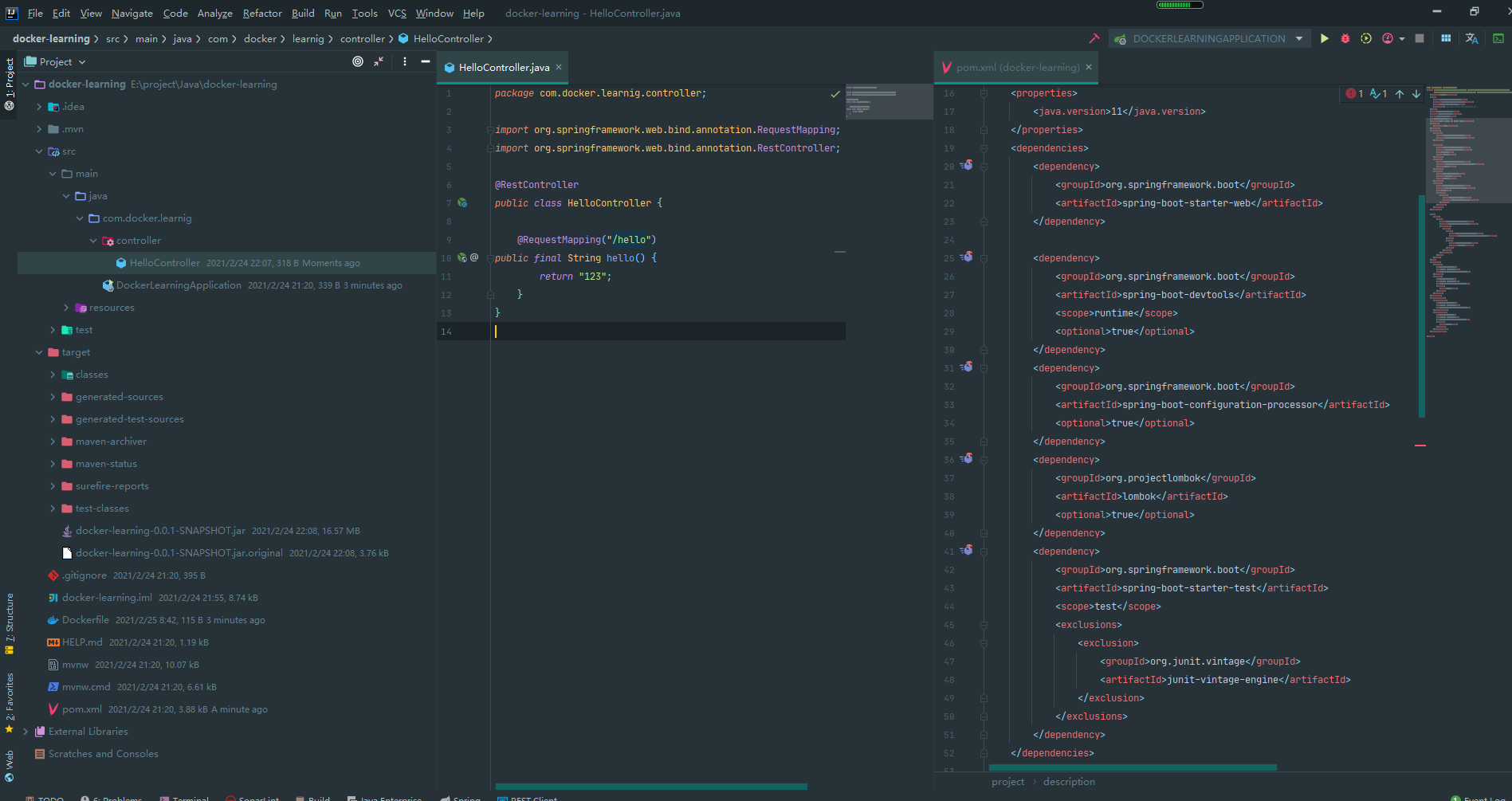The image size is (1512, 801).
Task: Click the Stop square button in toolbar
Action: point(1420,38)
